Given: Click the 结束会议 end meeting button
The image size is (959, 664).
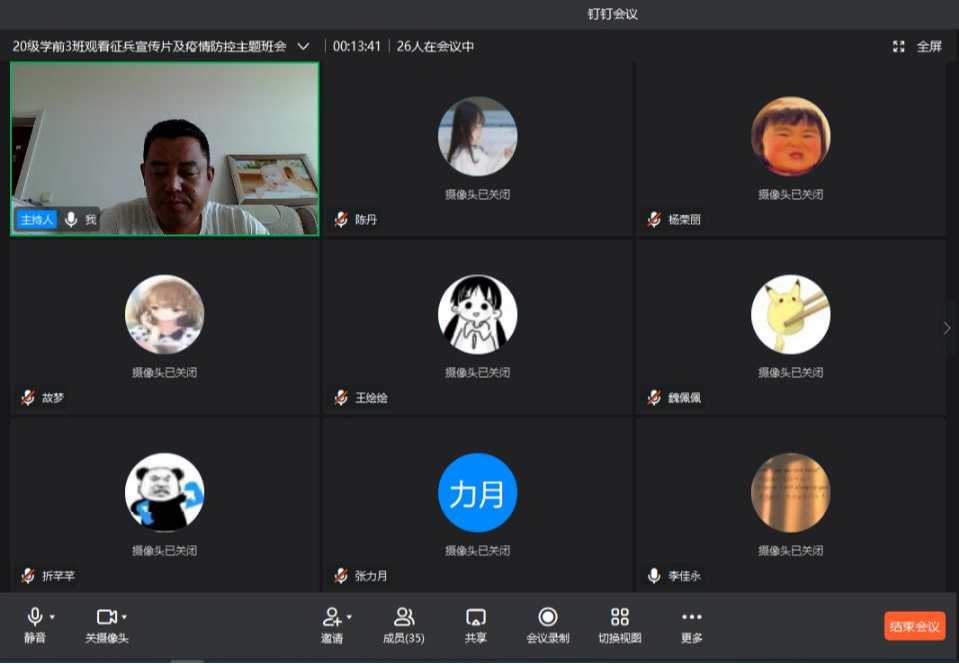Looking at the screenshot, I should 914,626.
